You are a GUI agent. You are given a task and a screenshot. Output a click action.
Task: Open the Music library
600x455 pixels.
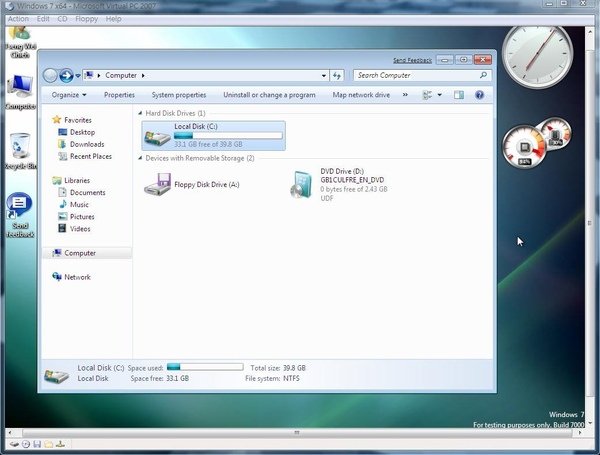(x=79, y=204)
